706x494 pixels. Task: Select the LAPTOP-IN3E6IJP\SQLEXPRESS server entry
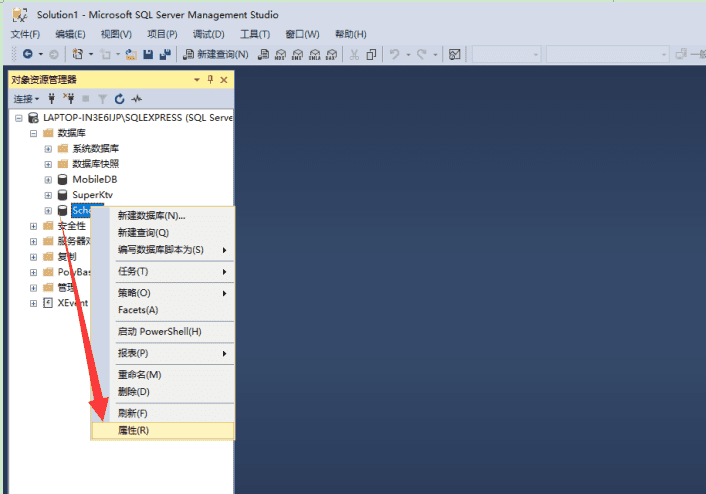point(138,118)
